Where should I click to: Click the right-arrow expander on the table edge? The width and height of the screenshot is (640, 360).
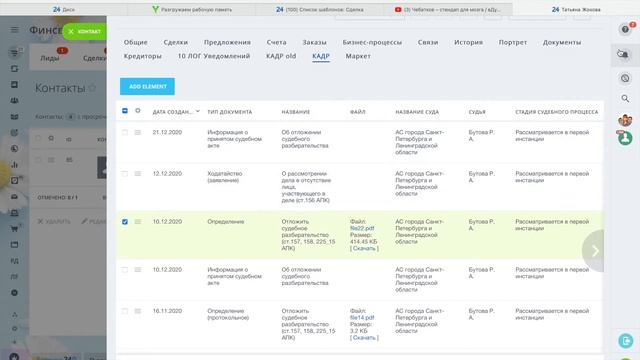point(594,251)
